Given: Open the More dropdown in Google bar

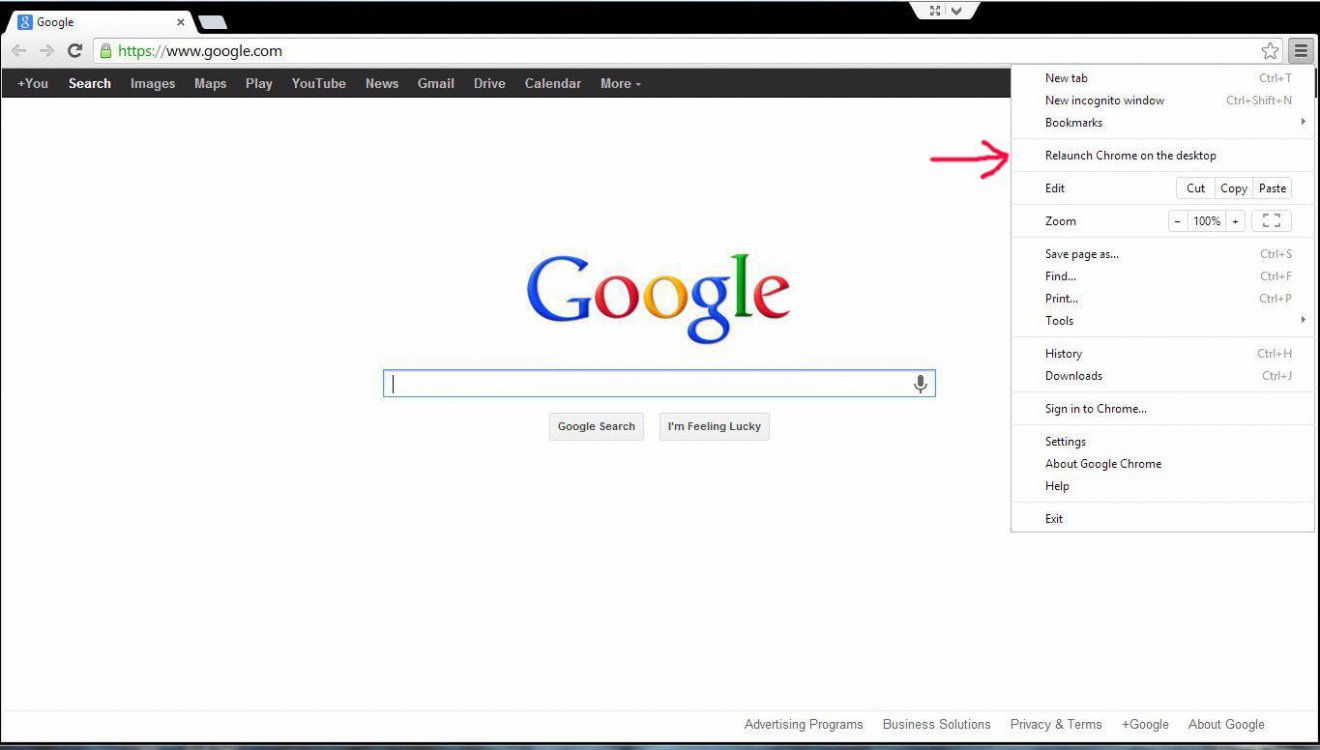Looking at the screenshot, I should [621, 84].
